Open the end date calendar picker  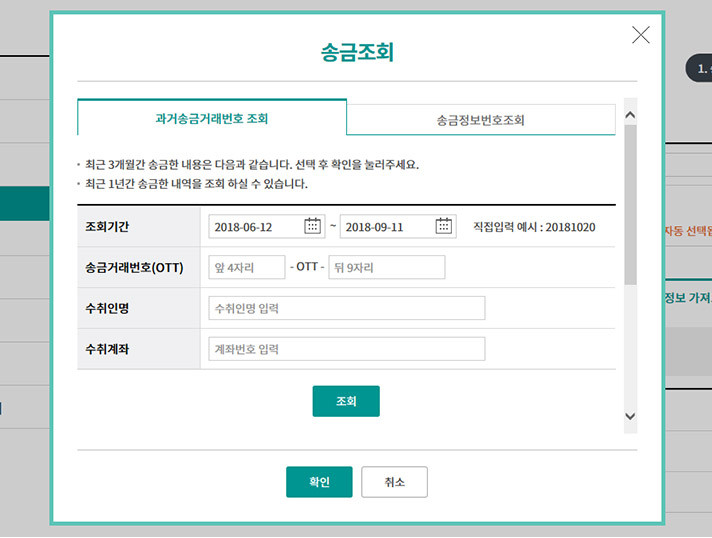pyautogui.click(x=444, y=226)
